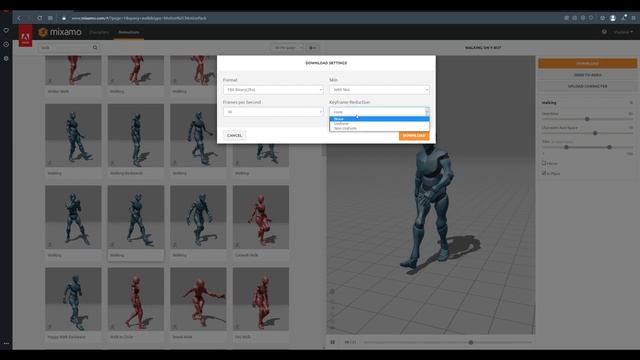Open the settings gear in browser sidebar
This screenshot has width=640, height=360.
[6, 58]
